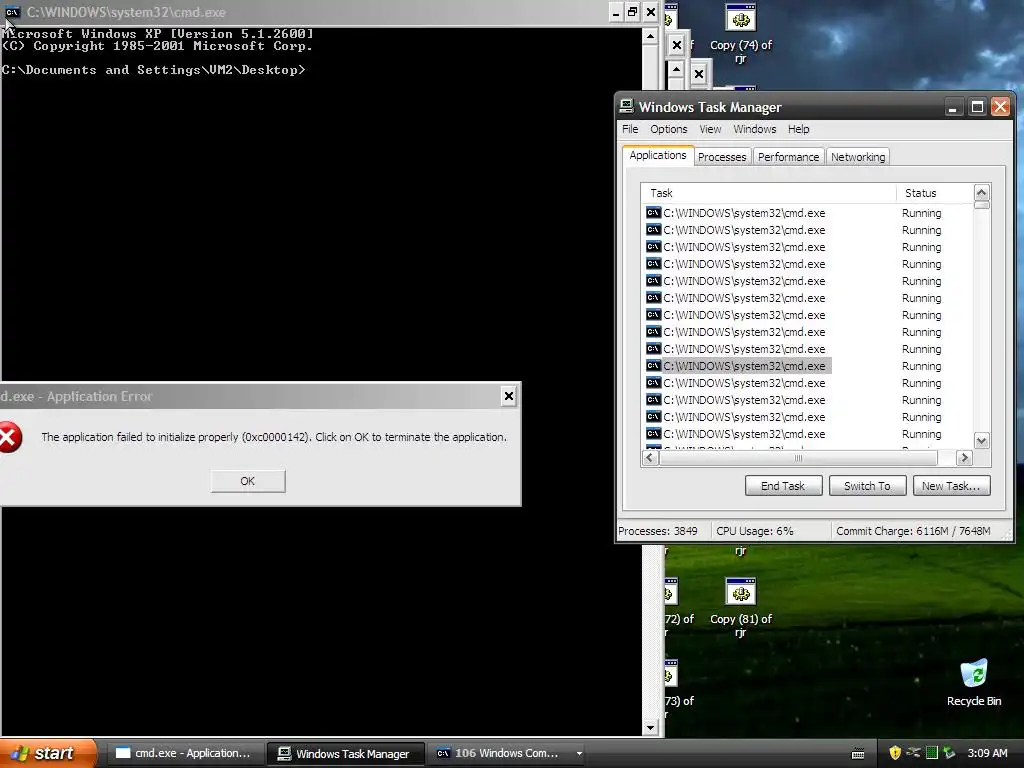The height and width of the screenshot is (768, 1024).
Task: Click the task list scroll right arrow
Action: 964,458
